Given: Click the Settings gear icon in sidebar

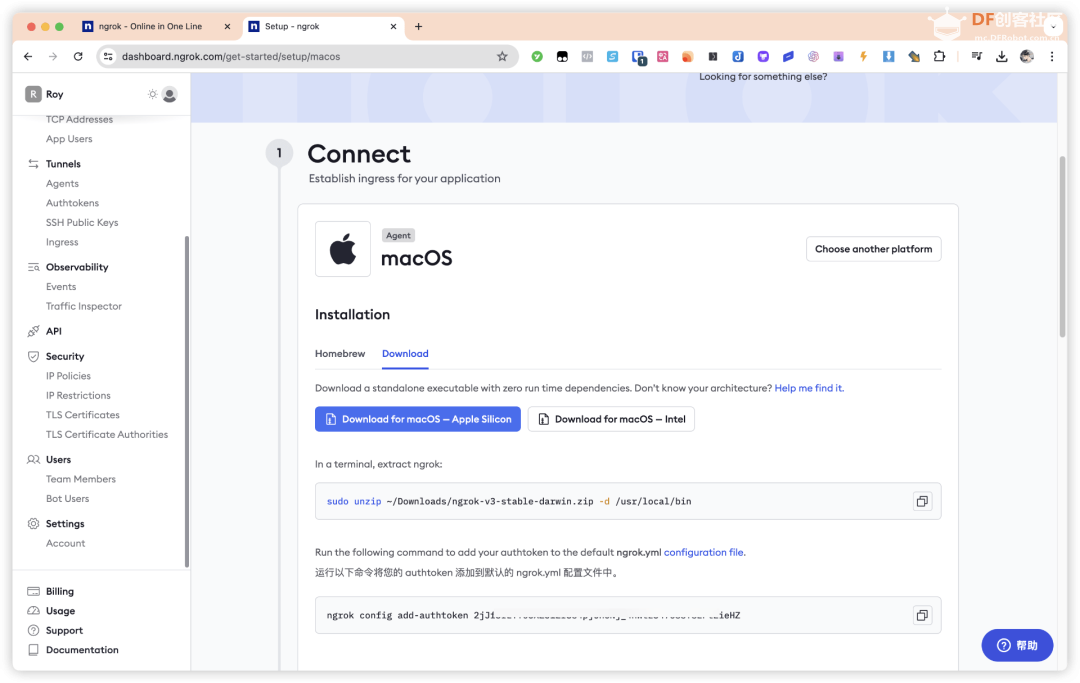Looking at the screenshot, I should pos(33,523).
